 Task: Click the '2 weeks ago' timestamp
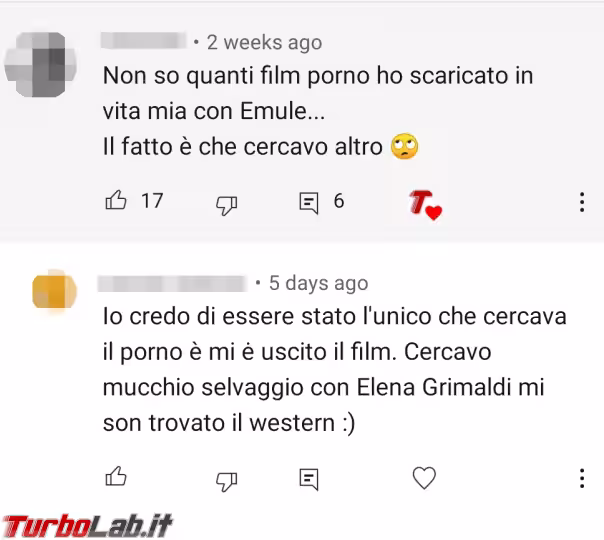pyautogui.click(x=264, y=42)
